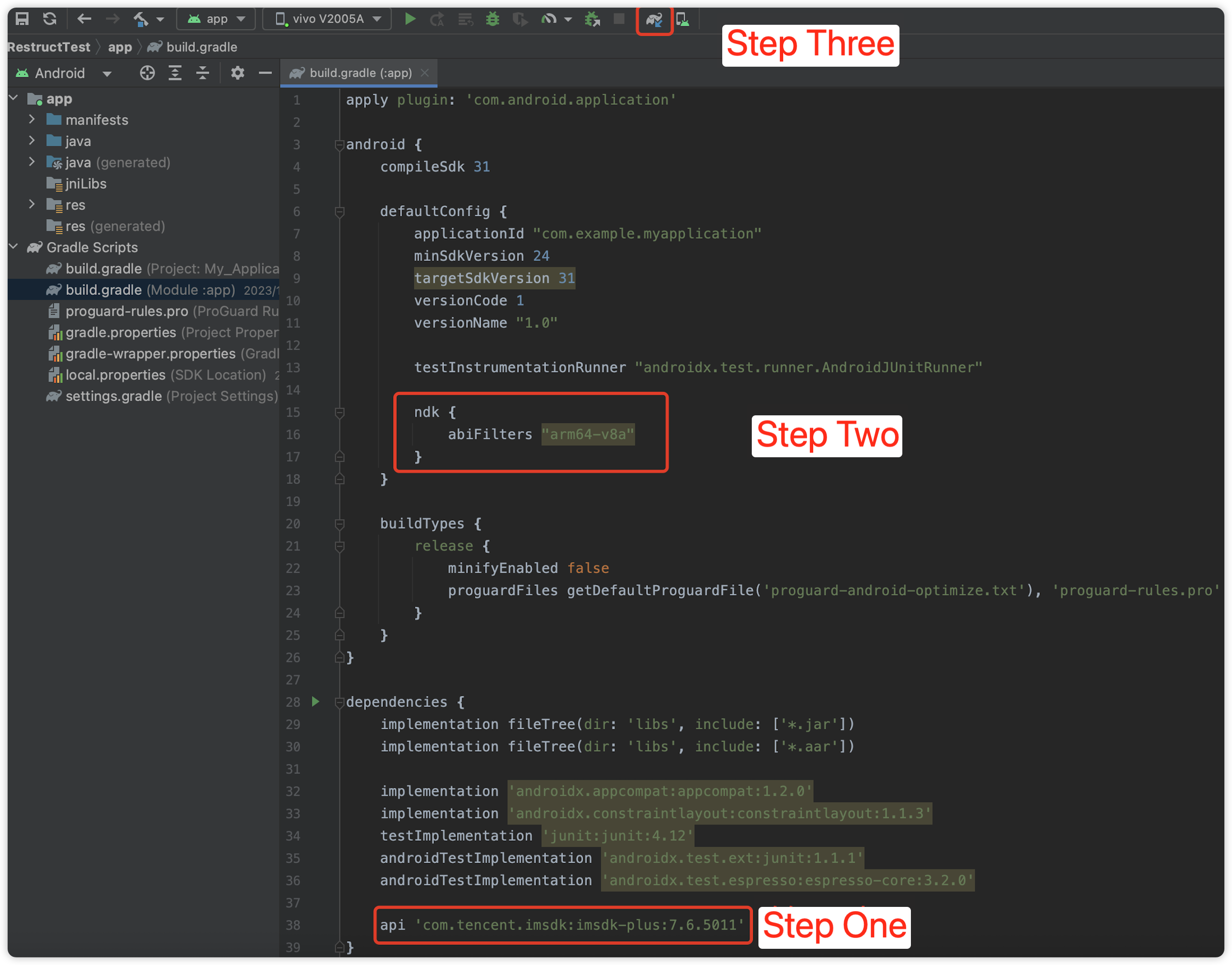
Task: Click the Sync Project with Gradle Files icon
Action: point(654,20)
